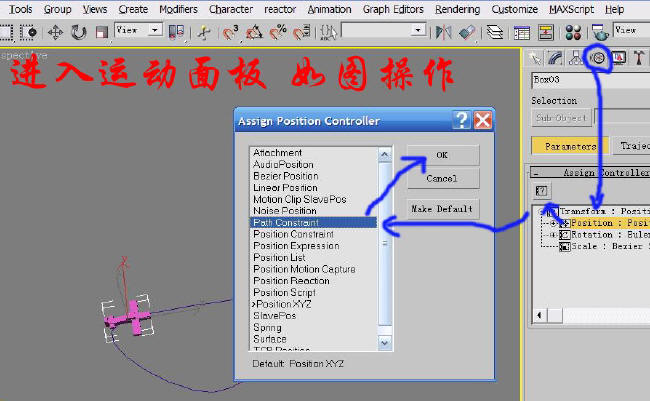Activate the Select and Move tool
The height and width of the screenshot is (401, 650).
pos(55,32)
